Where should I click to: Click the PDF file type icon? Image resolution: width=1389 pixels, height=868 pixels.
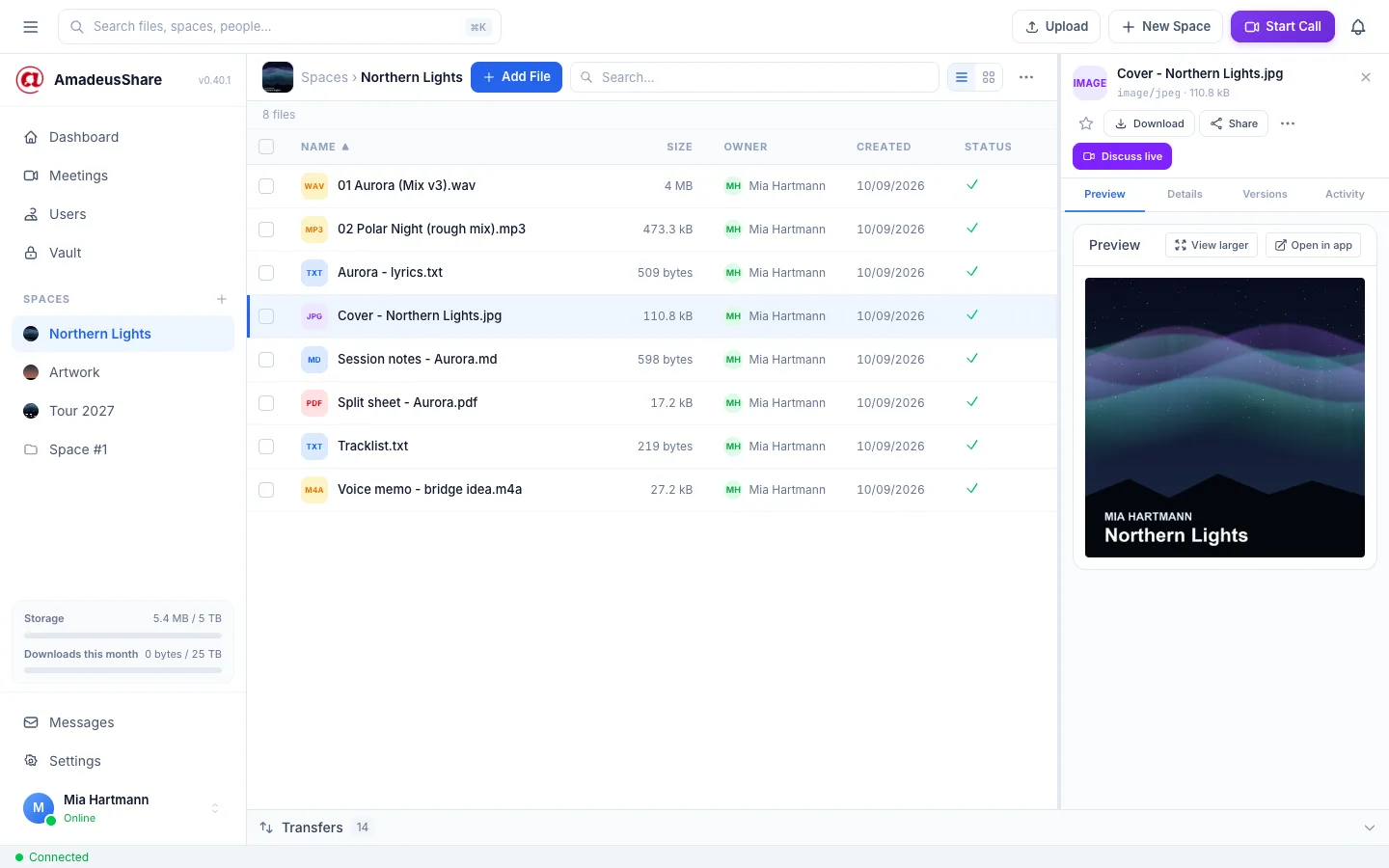click(x=314, y=403)
